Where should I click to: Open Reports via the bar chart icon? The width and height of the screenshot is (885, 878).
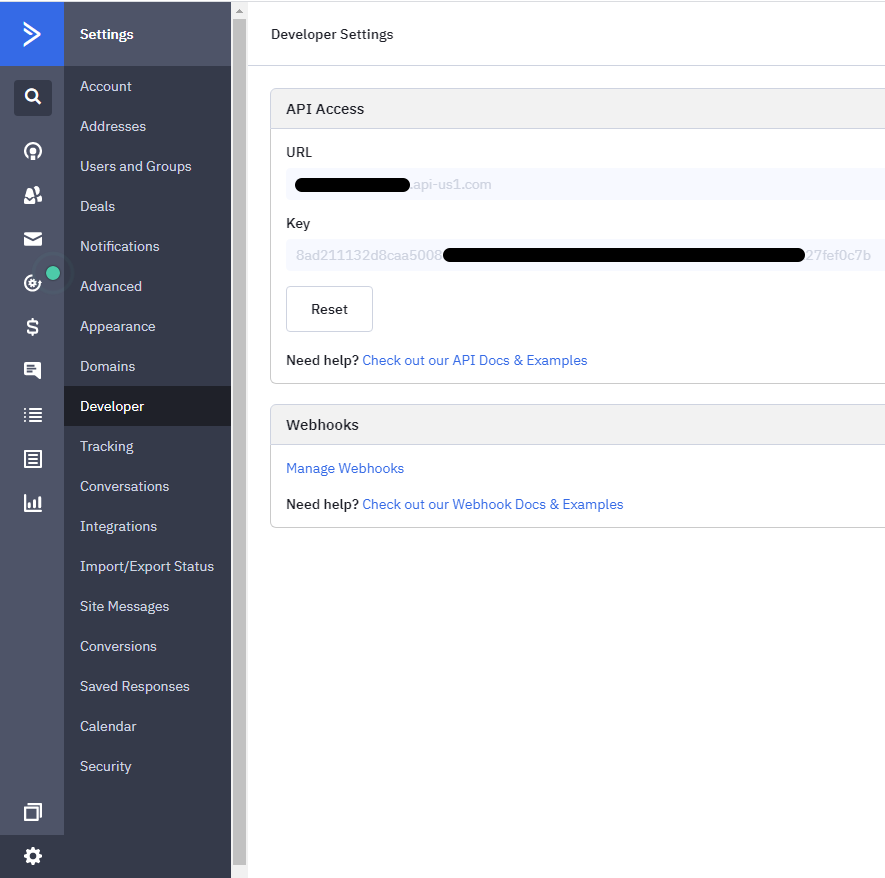click(33, 502)
